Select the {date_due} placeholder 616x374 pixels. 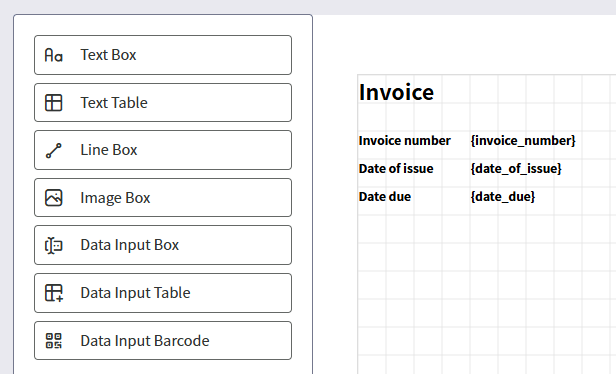tap(503, 196)
